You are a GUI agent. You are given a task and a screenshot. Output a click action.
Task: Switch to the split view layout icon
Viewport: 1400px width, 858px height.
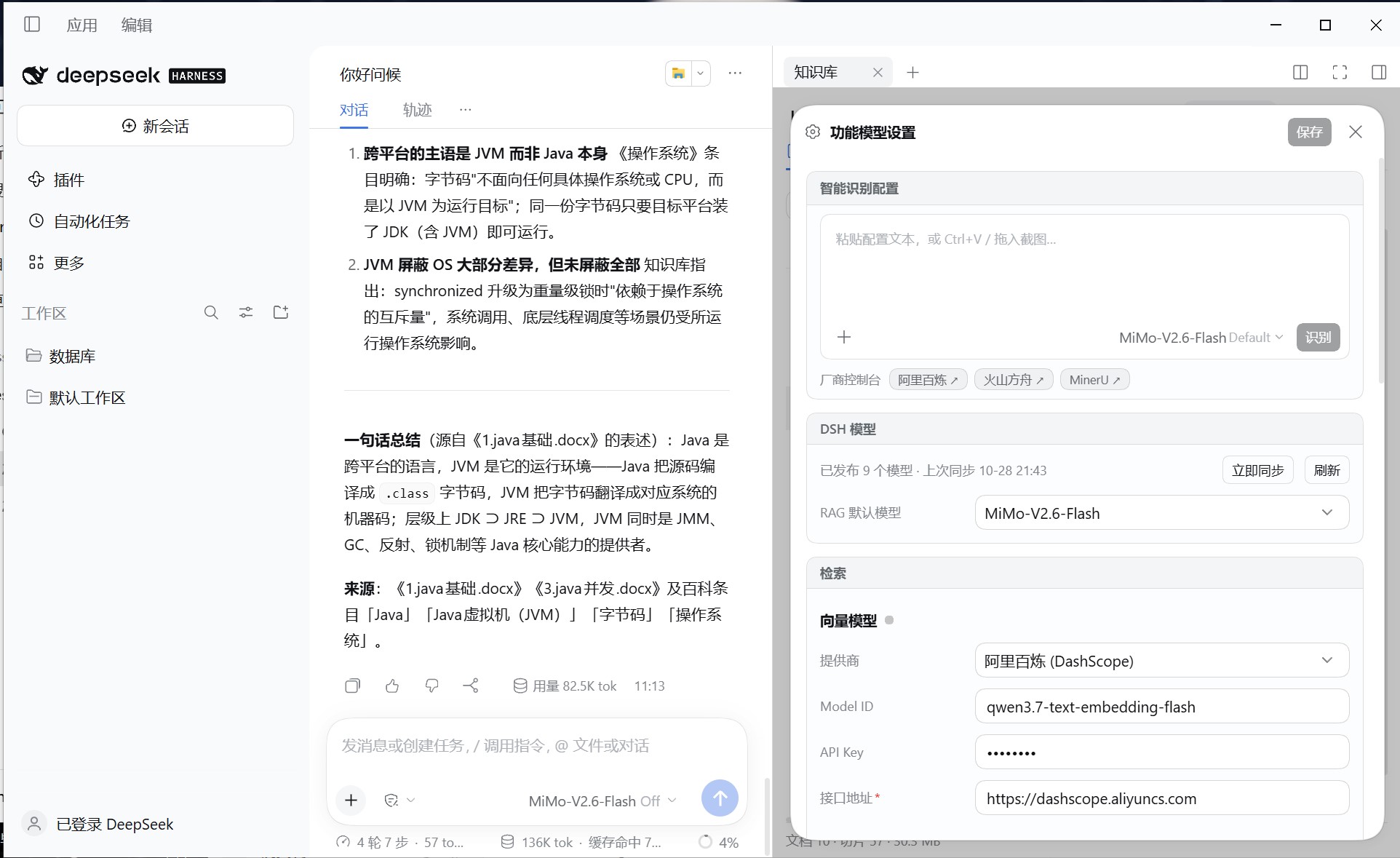[x=1300, y=72]
